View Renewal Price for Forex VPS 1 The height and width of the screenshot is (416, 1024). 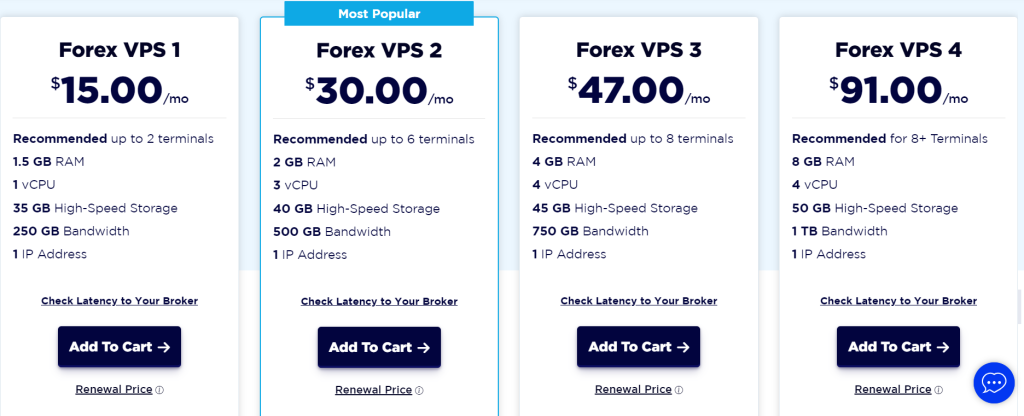(113, 390)
